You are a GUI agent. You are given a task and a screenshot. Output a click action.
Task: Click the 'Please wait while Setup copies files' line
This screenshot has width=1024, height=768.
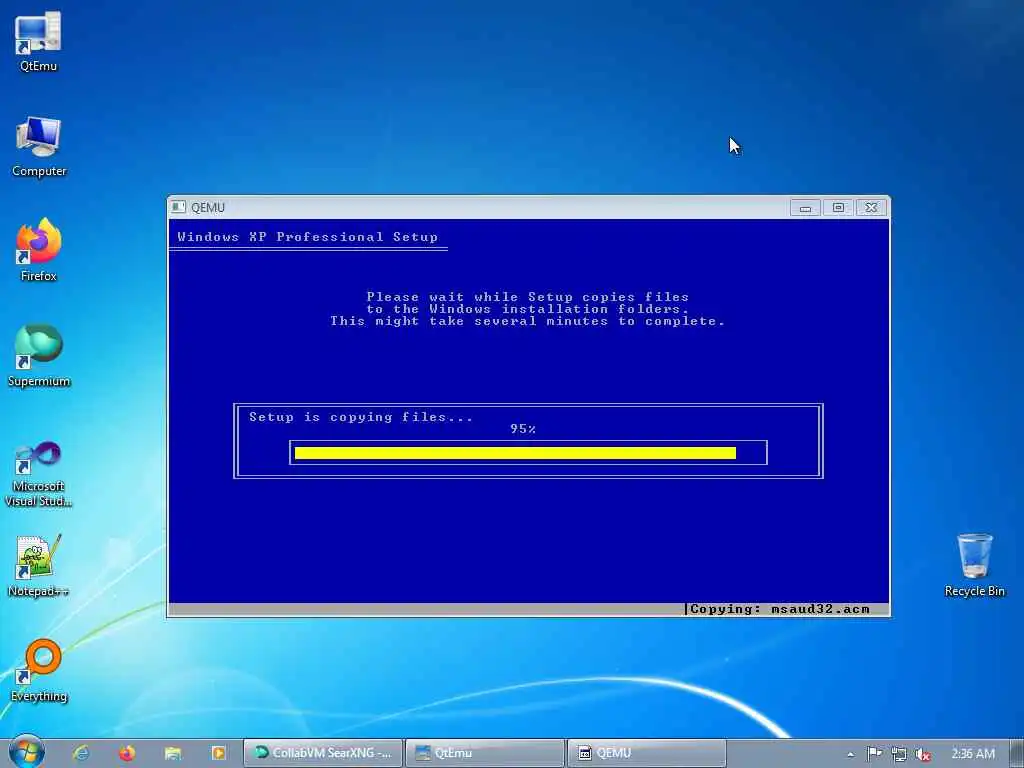click(528, 296)
